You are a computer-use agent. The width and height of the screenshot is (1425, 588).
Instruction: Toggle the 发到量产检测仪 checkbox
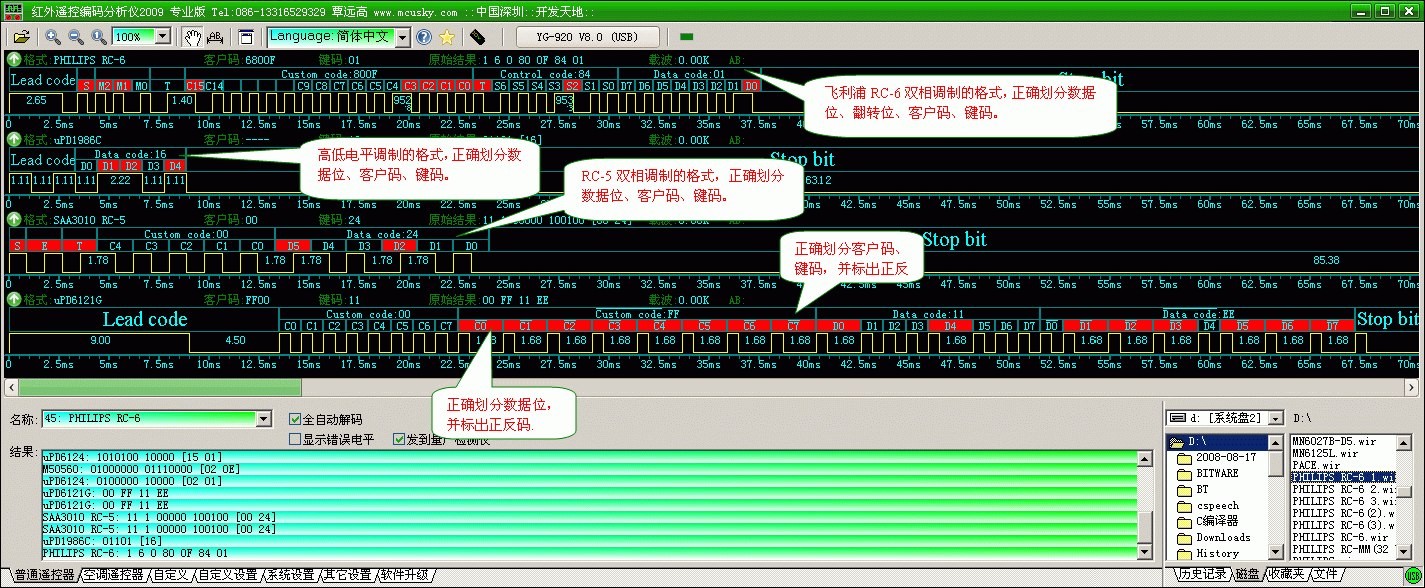[399, 439]
